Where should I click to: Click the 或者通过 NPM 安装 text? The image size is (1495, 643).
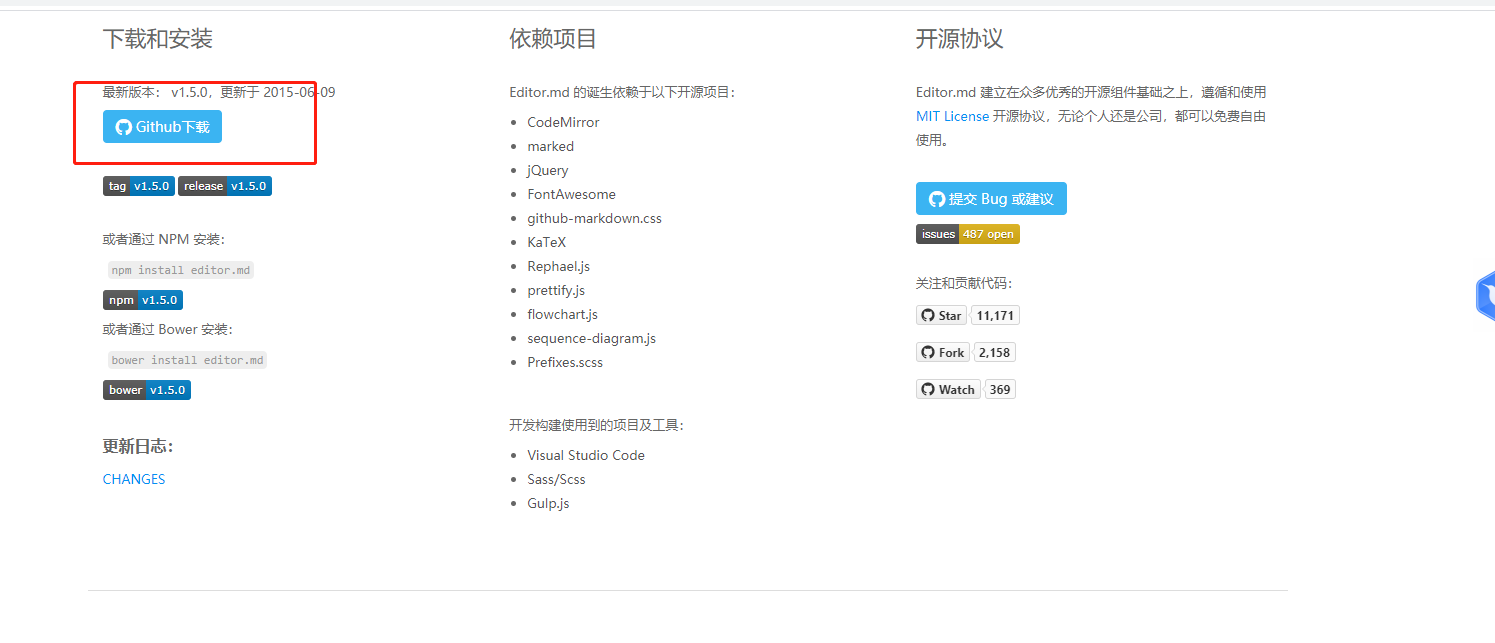pos(164,239)
